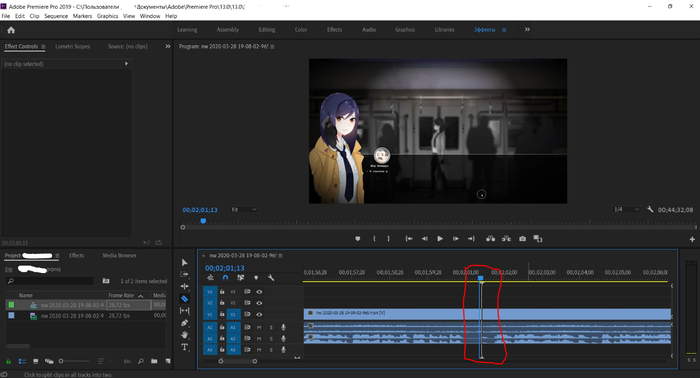This screenshot has width=700, height=378.
Task: Switch project panel to list view
Action: pos(22,361)
